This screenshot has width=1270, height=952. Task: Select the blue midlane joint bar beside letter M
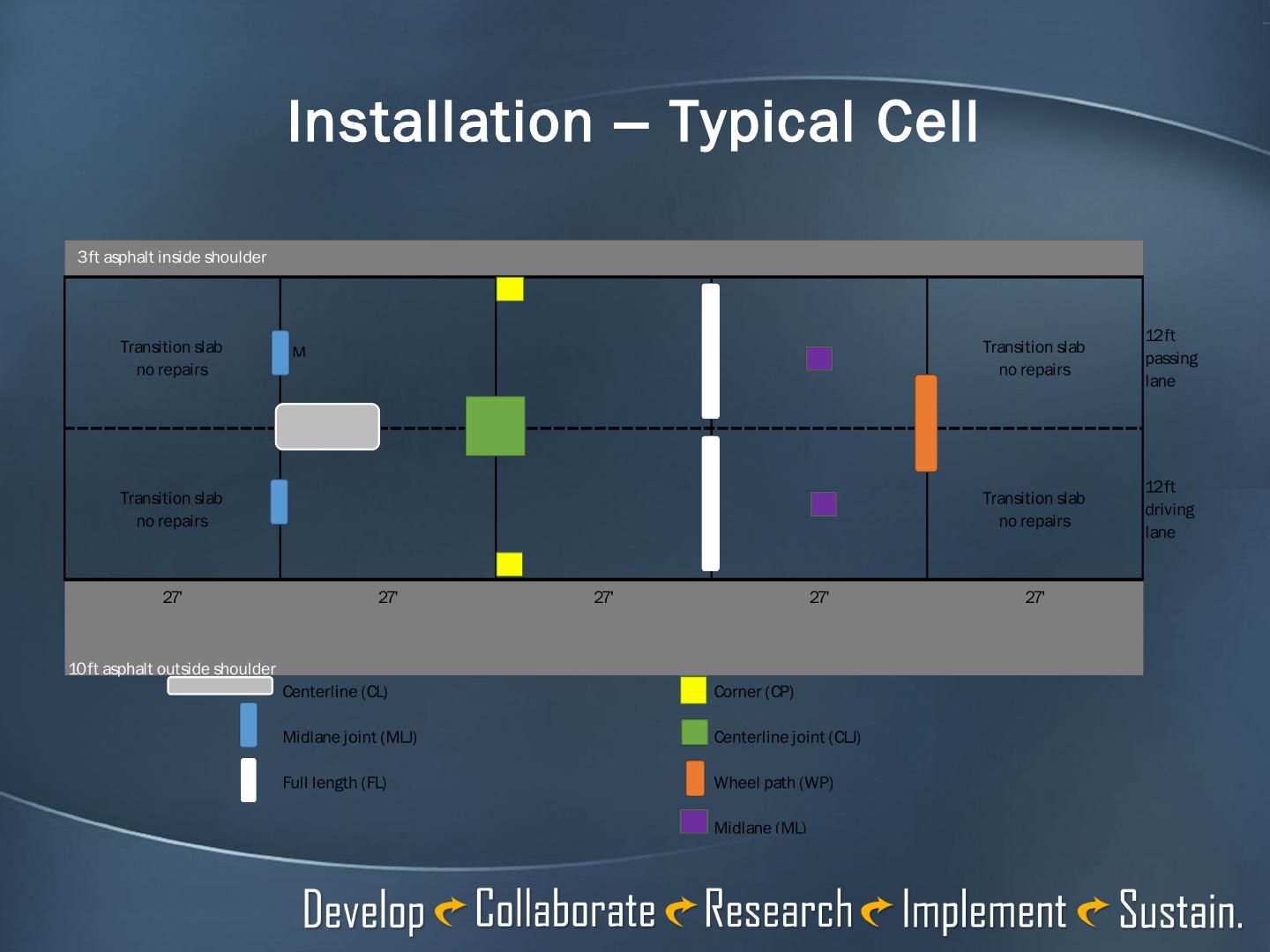(280, 353)
